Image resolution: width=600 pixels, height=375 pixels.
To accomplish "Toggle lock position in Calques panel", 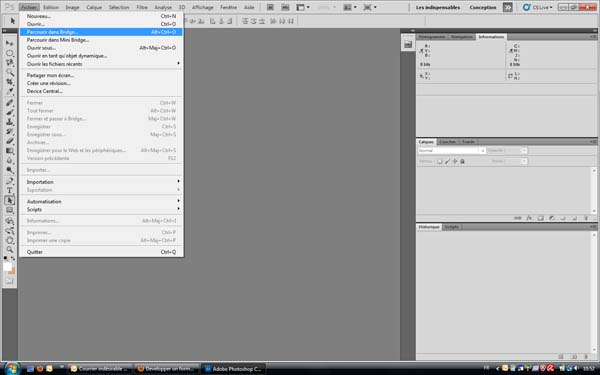I will click(455, 161).
